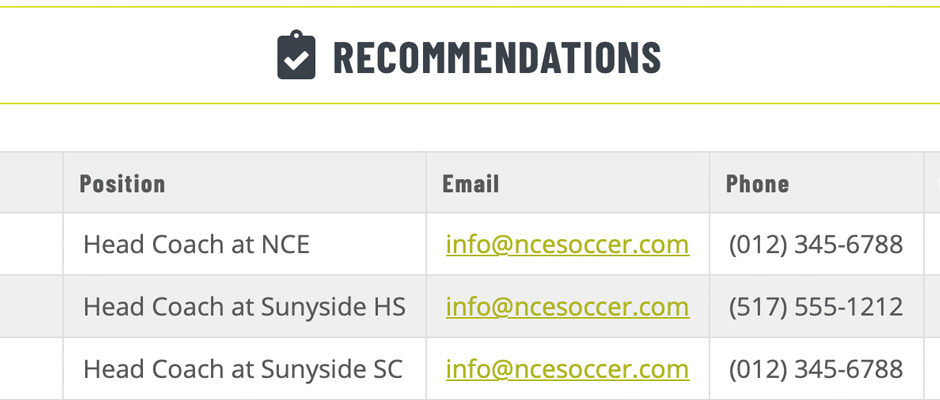The height and width of the screenshot is (400, 940).
Task: Open email link in Head Coach at NCE row
Action: tap(567, 245)
